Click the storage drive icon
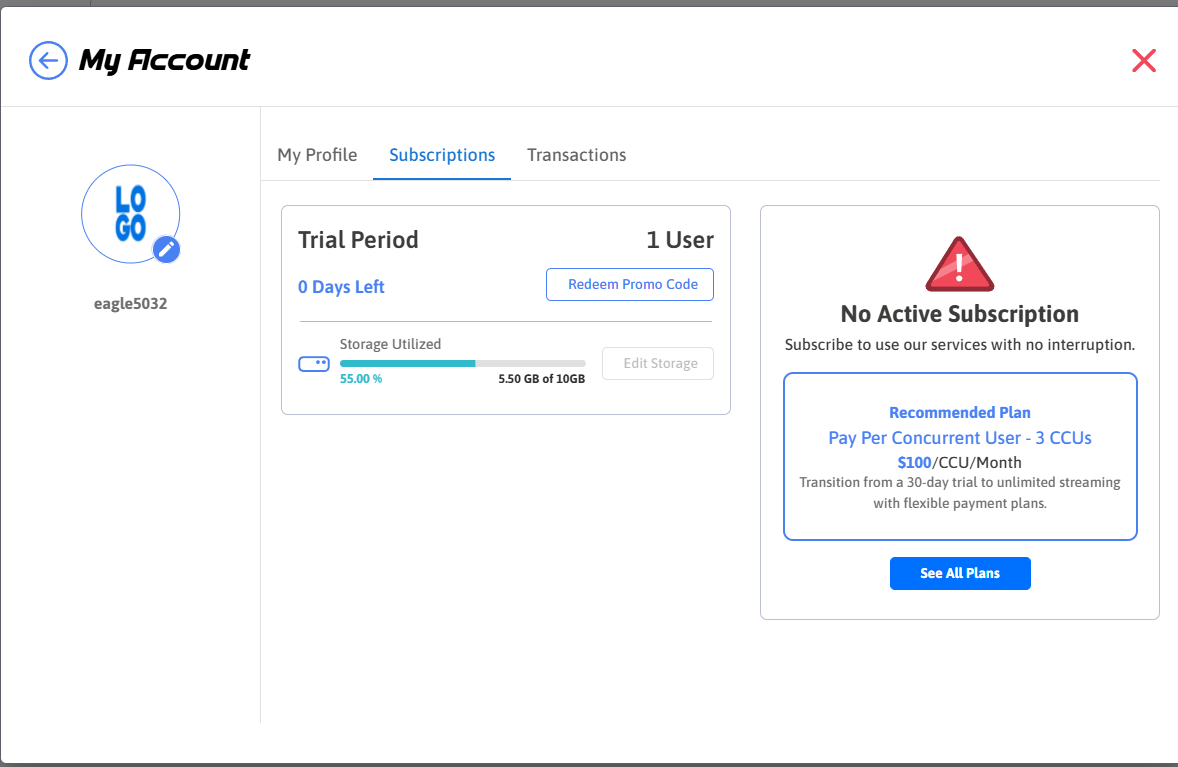The width and height of the screenshot is (1178, 767). pos(314,364)
